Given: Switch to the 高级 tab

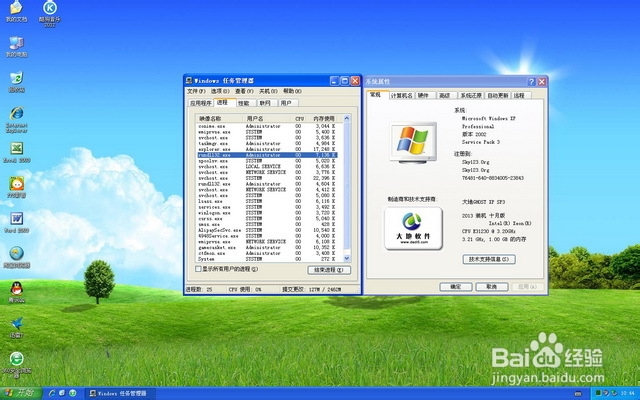Looking at the screenshot, I should point(445,95).
